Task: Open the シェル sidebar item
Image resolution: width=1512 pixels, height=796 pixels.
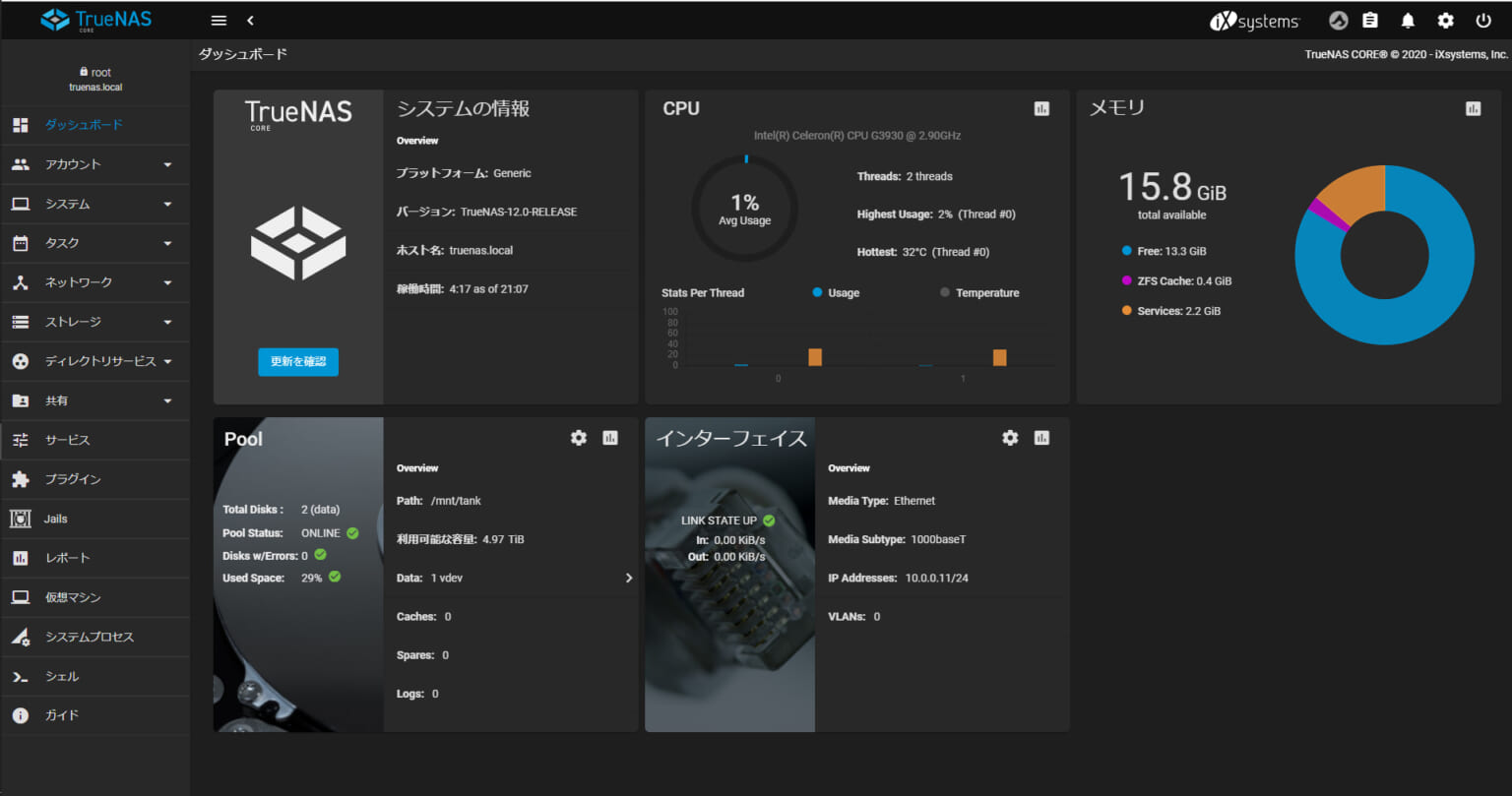Action: 61,676
